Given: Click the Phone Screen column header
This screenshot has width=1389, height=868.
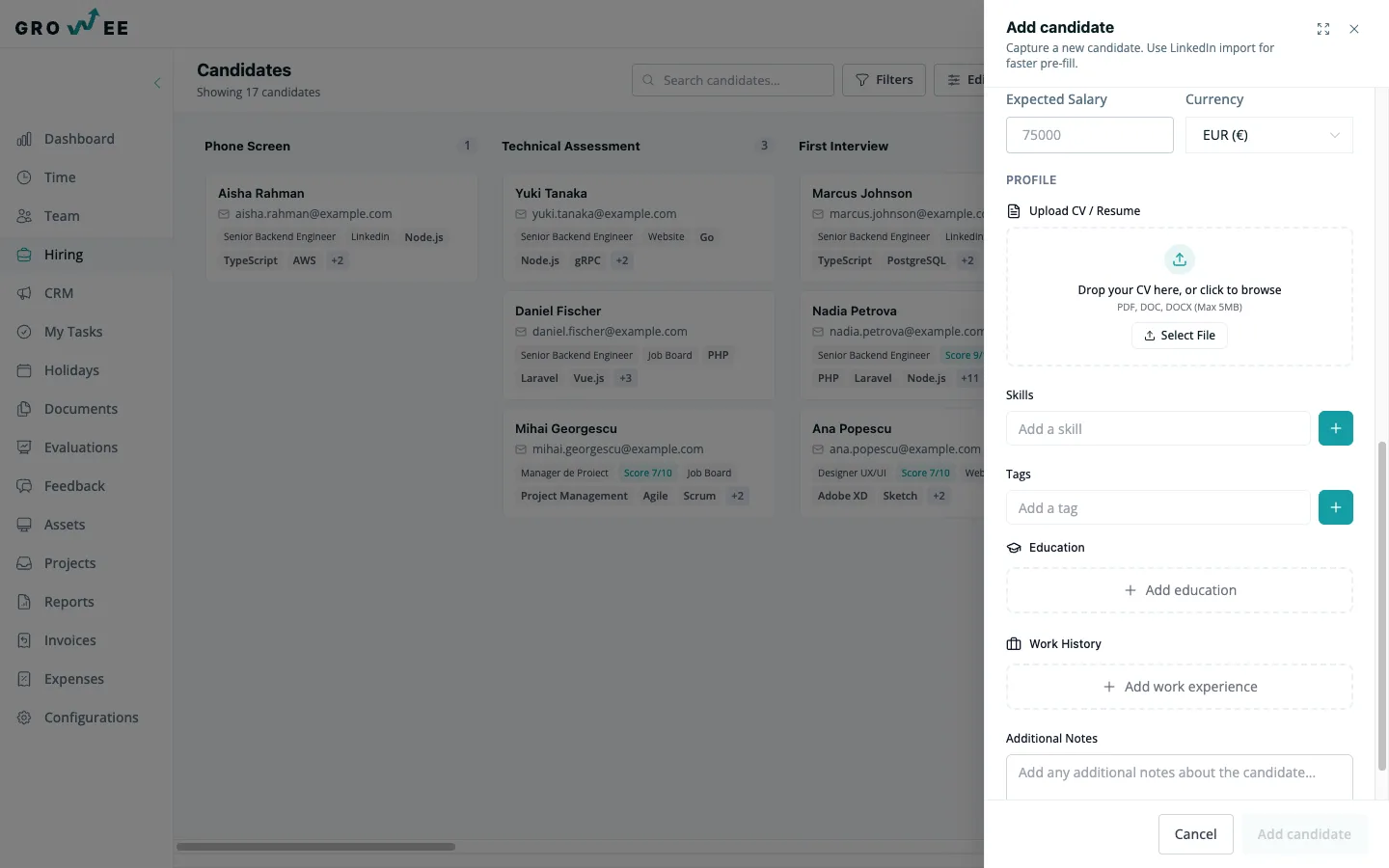Looking at the screenshot, I should click(247, 147).
